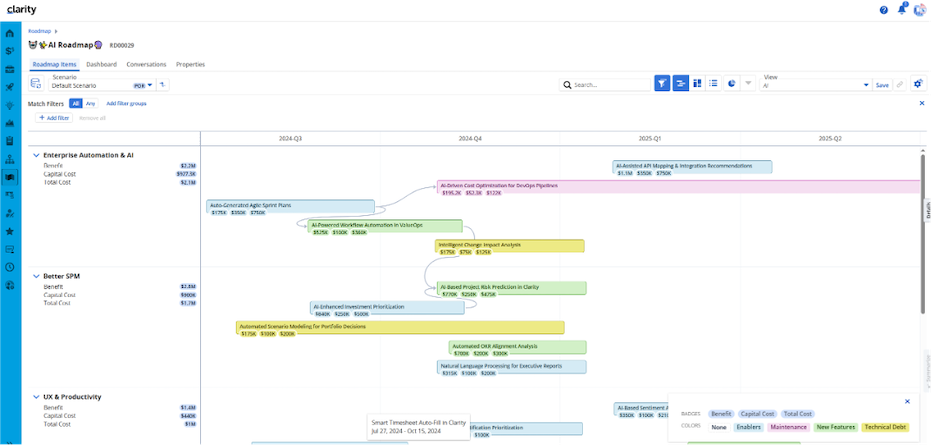Image resolution: width=931 pixels, height=445 pixels.
Task: Open the hierarchy tree sidebar icon
Action: click(x=10, y=159)
